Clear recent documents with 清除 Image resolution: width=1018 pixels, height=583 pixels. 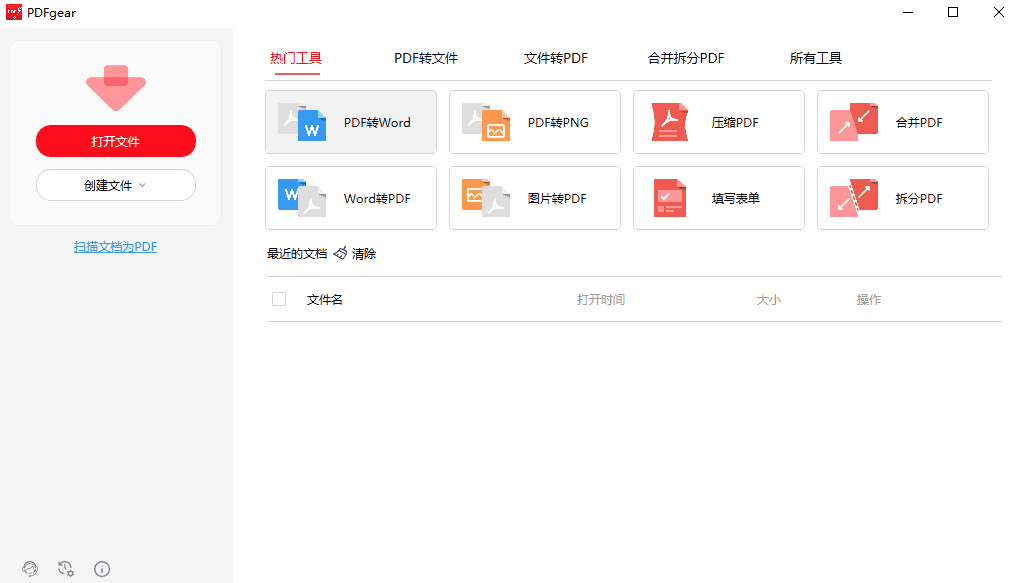[364, 253]
